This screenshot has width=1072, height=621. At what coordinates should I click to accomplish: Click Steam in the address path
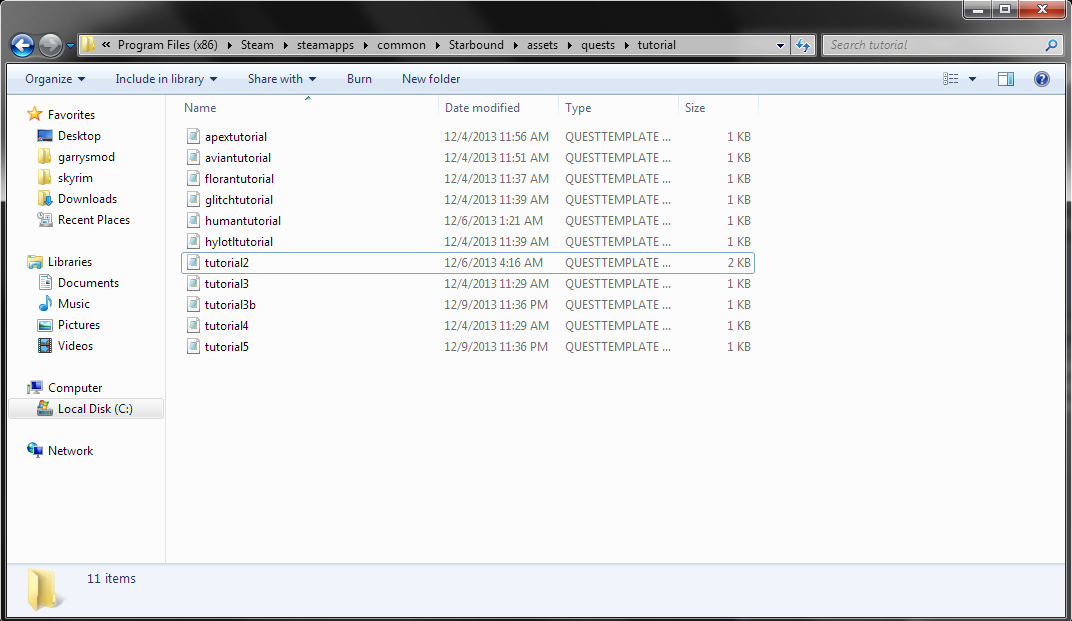pyautogui.click(x=257, y=45)
